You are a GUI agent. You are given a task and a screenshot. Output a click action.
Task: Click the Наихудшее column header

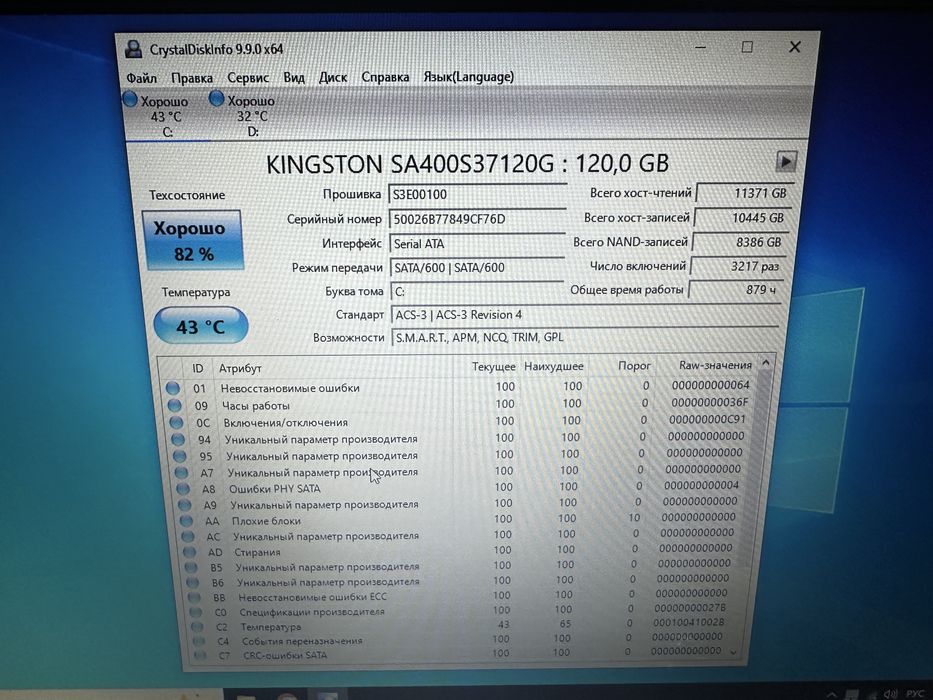click(x=553, y=367)
